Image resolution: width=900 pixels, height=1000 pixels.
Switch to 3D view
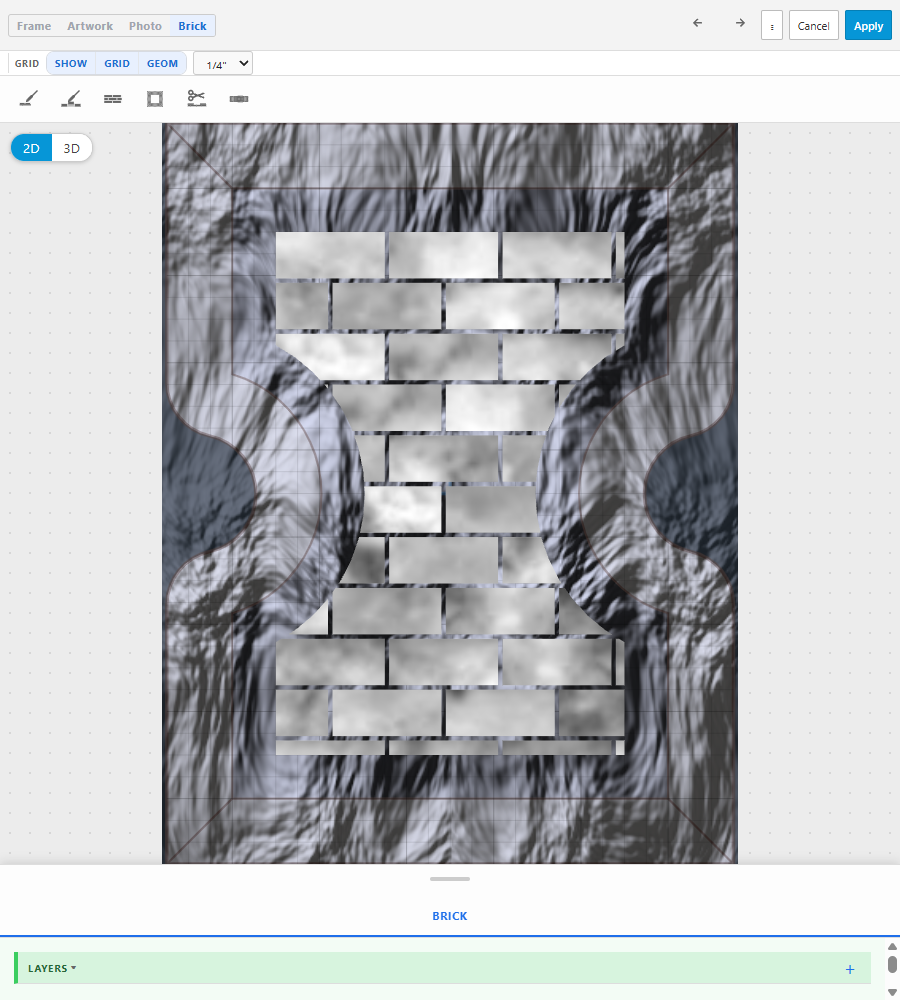click(x=71, y=148)
